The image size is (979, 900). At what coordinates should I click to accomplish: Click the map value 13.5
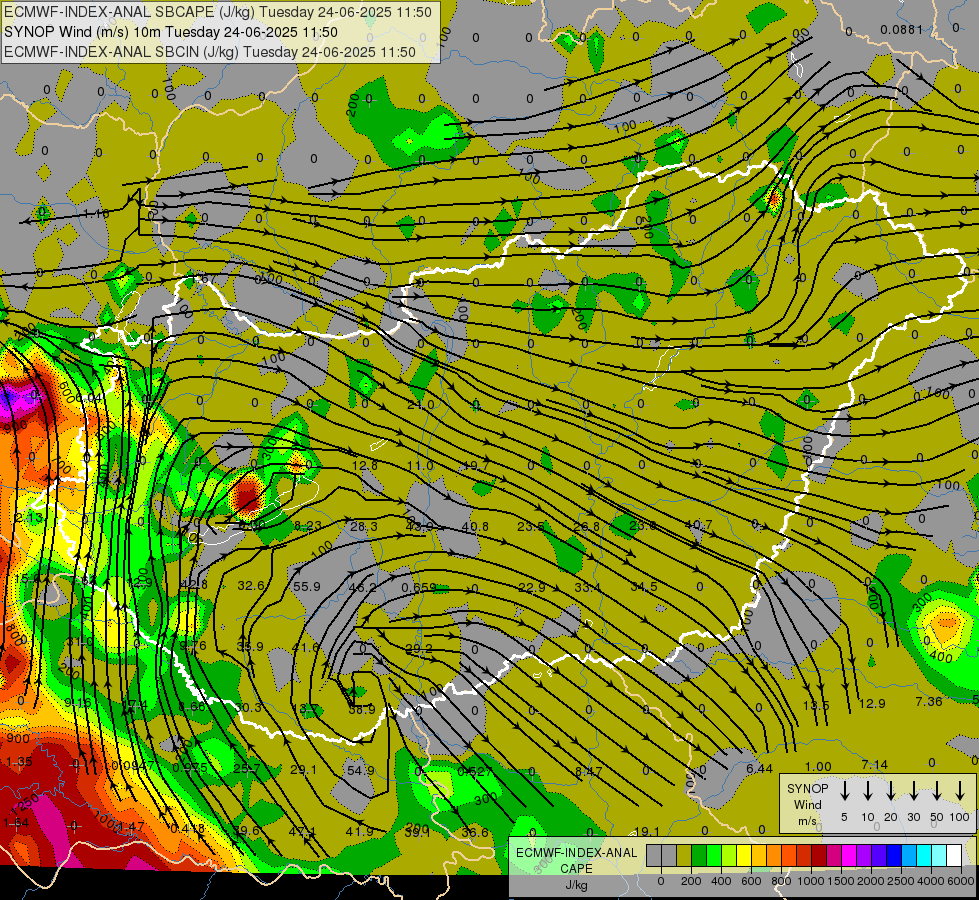point(816,705)
